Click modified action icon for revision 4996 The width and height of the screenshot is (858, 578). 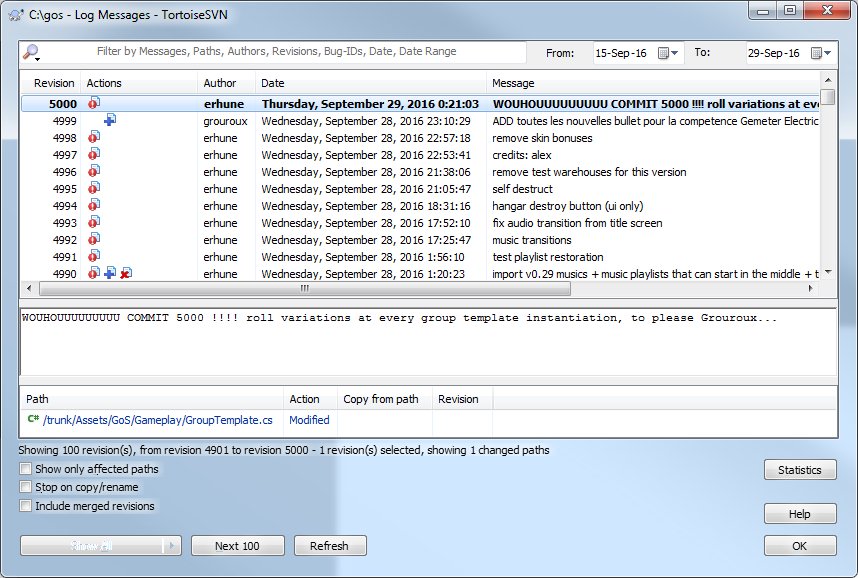[x=94, y=171]
